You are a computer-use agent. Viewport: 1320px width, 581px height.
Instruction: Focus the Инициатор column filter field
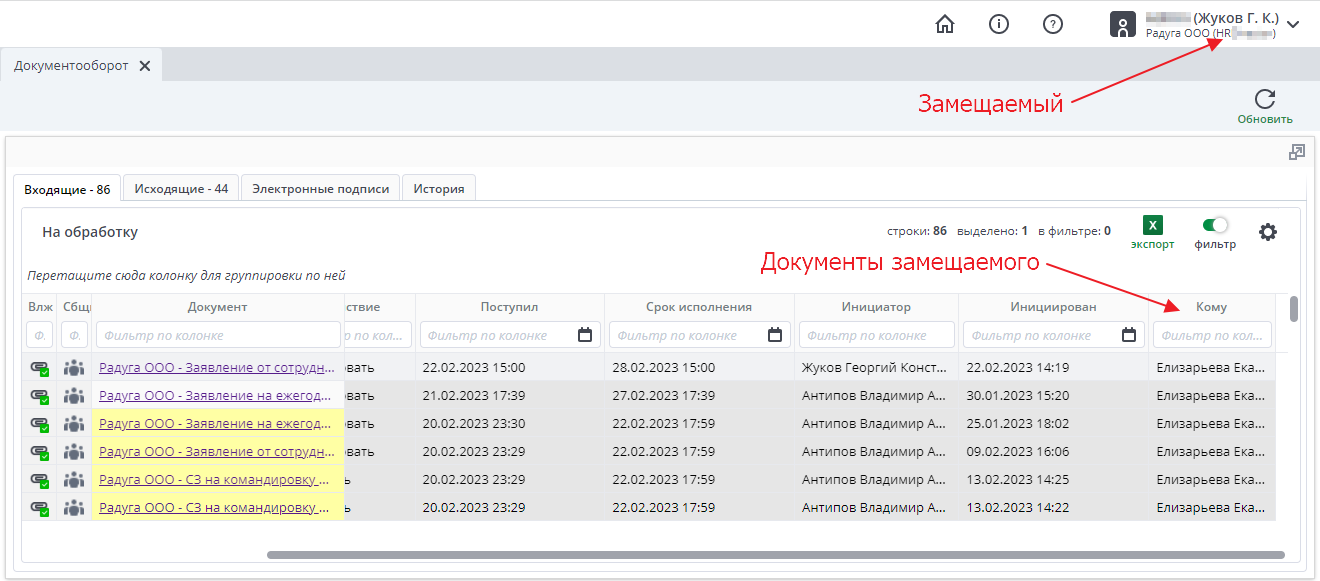(x=876, y=335)
